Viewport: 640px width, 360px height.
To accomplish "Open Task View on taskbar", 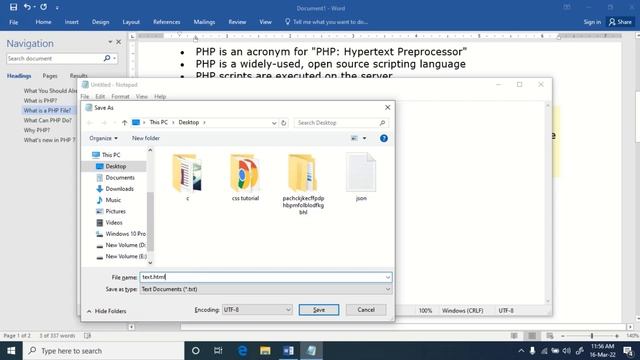I will [218, 351].
